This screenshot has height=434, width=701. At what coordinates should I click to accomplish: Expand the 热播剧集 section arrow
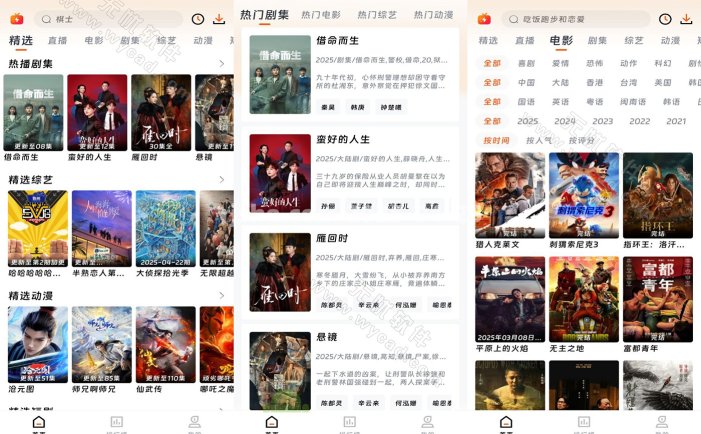pyautogui.click(x=222, y=64)
